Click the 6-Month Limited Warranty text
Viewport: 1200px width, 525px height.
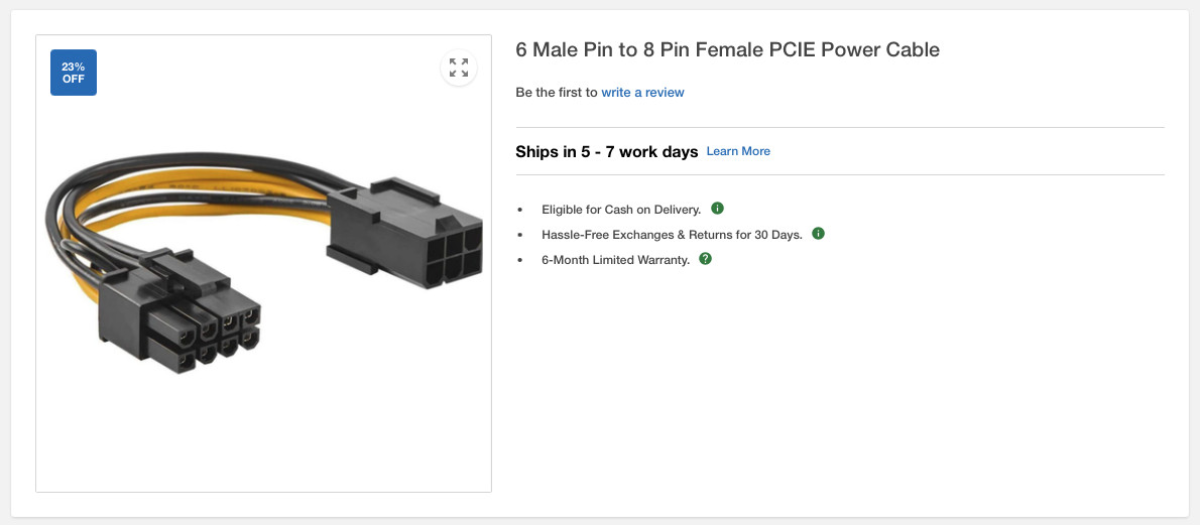pos(615,260)
